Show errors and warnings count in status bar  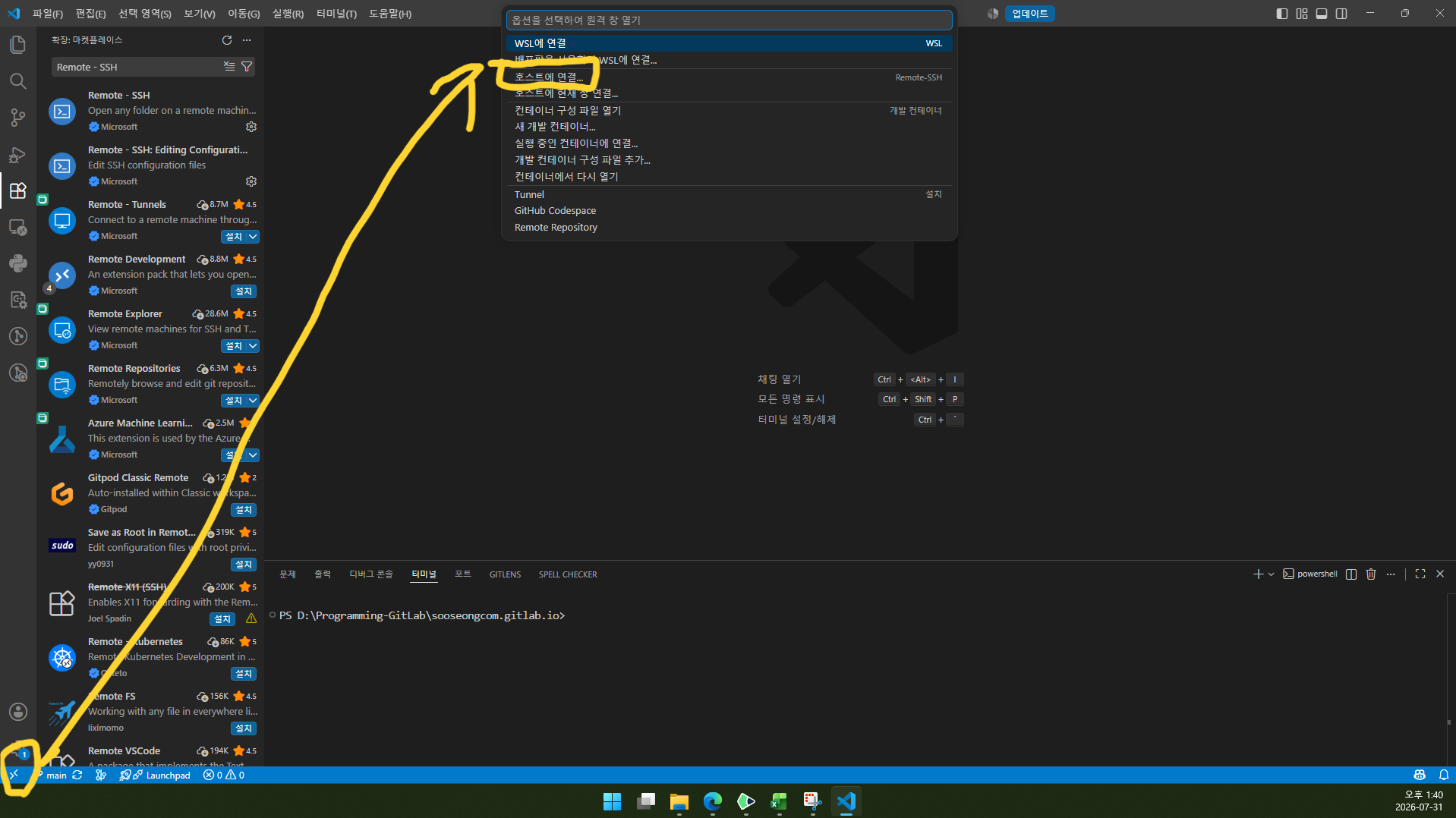[224, 775]
